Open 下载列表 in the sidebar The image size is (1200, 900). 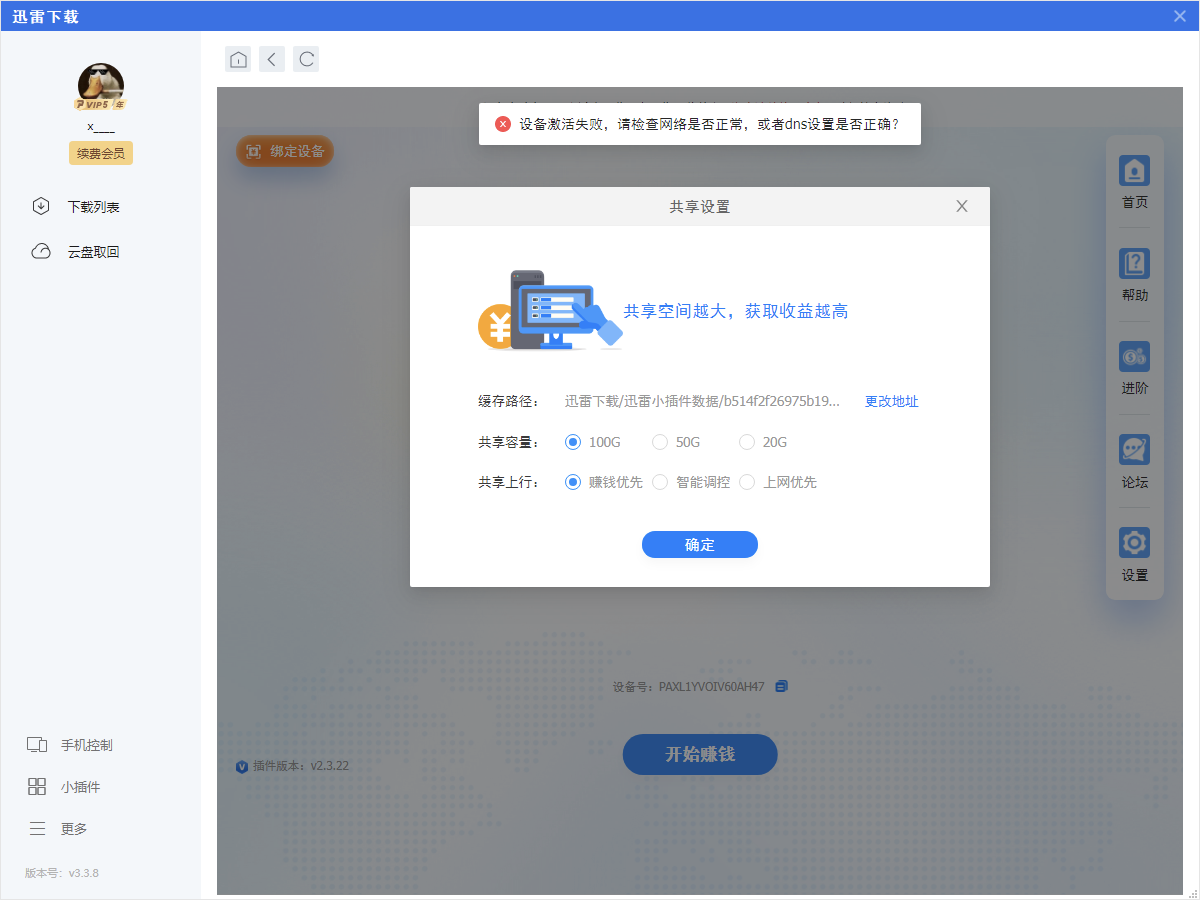pos(94,207)
